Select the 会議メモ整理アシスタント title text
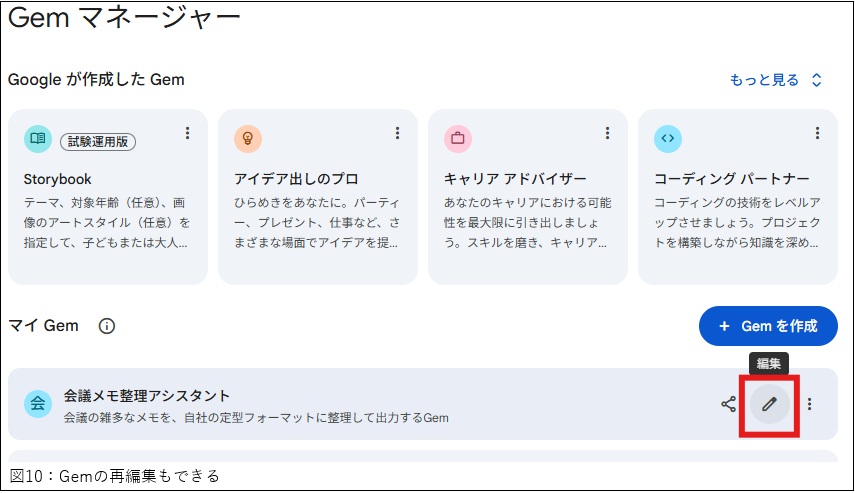The width and height of the screenshot is (855, 493). [x=147, y=395]
